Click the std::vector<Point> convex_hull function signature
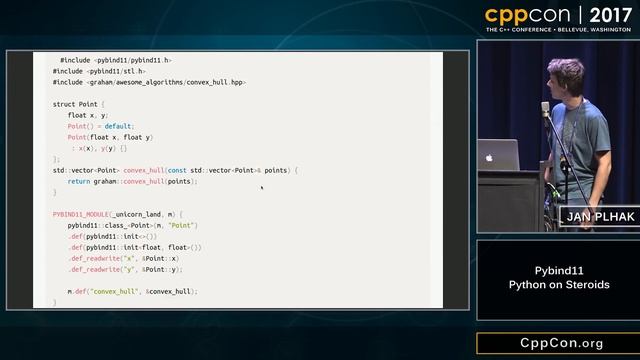 (176, 170)
